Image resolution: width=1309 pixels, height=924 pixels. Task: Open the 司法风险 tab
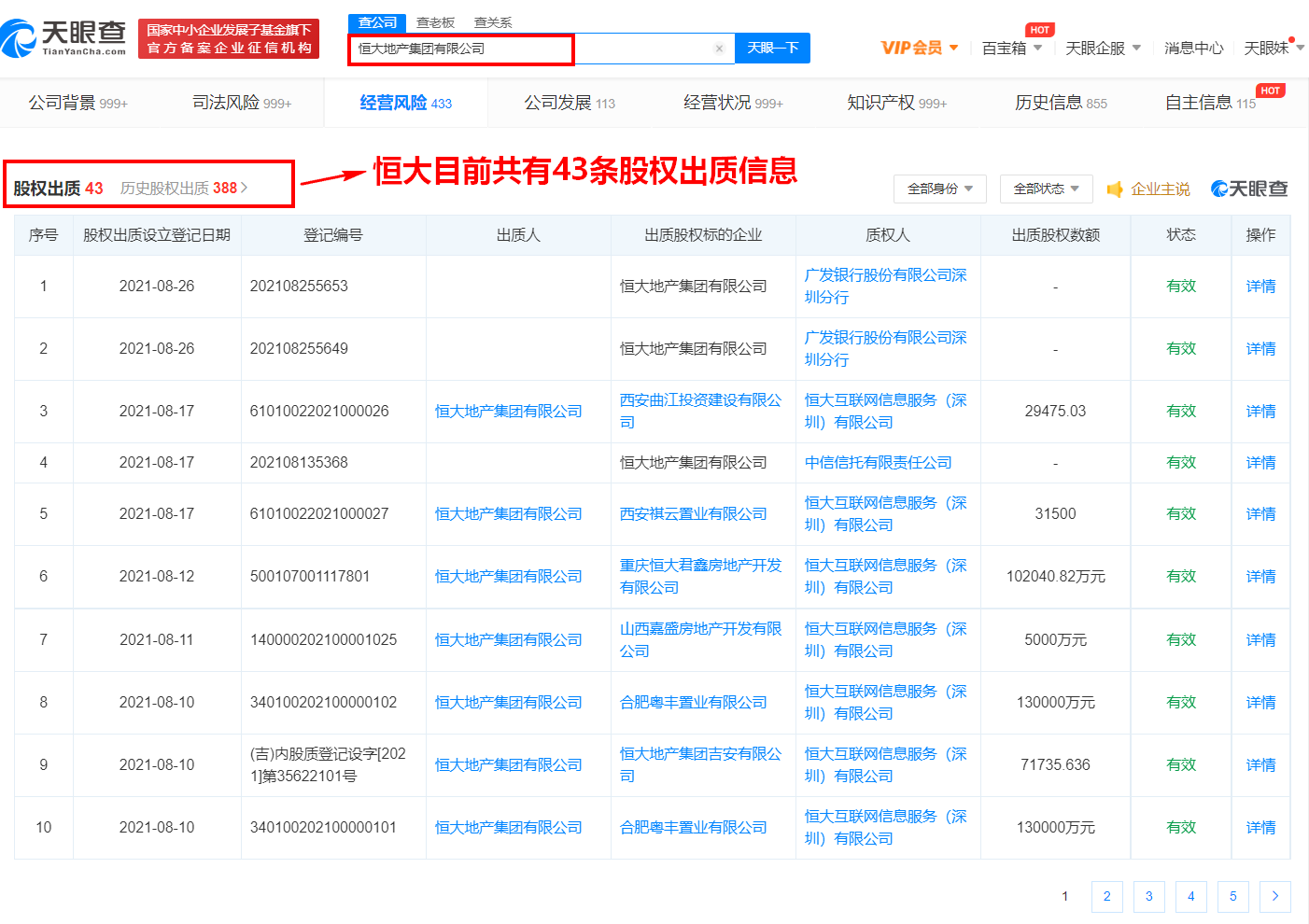(242, 103)
